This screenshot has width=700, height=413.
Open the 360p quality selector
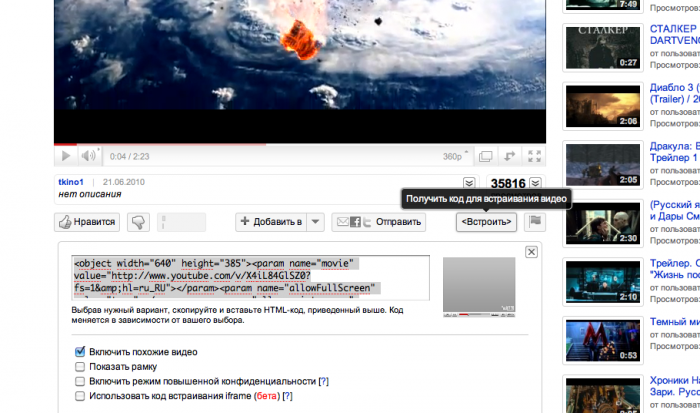(455, 156)
